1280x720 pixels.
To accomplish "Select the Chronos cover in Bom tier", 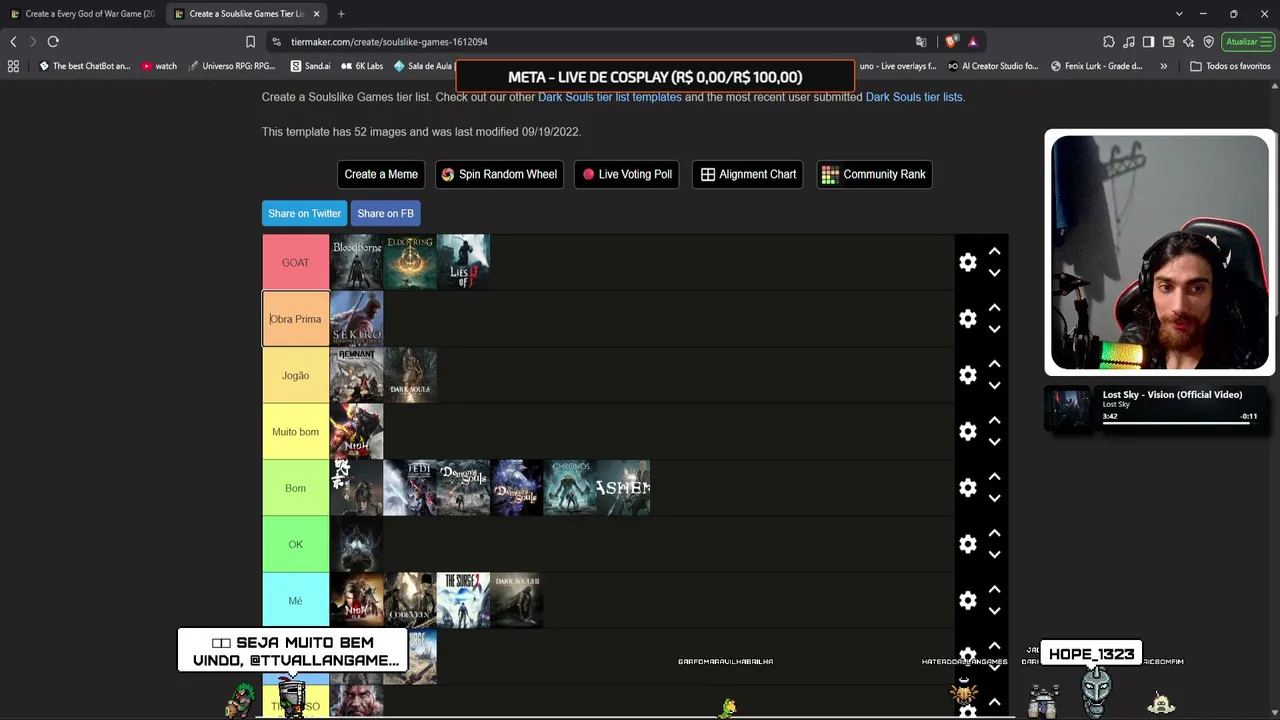I will (x=570, y=488).
